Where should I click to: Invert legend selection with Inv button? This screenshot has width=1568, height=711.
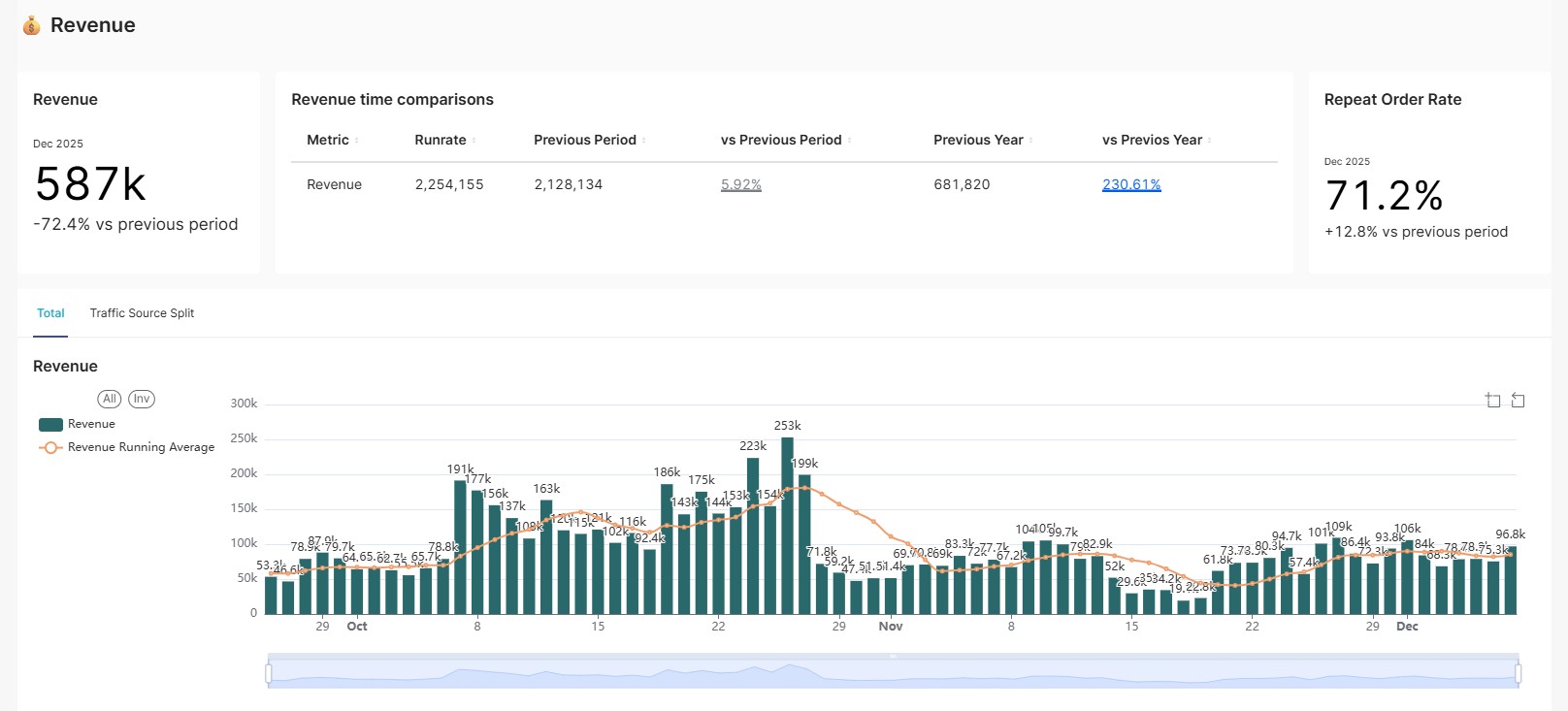click(142, 400)
